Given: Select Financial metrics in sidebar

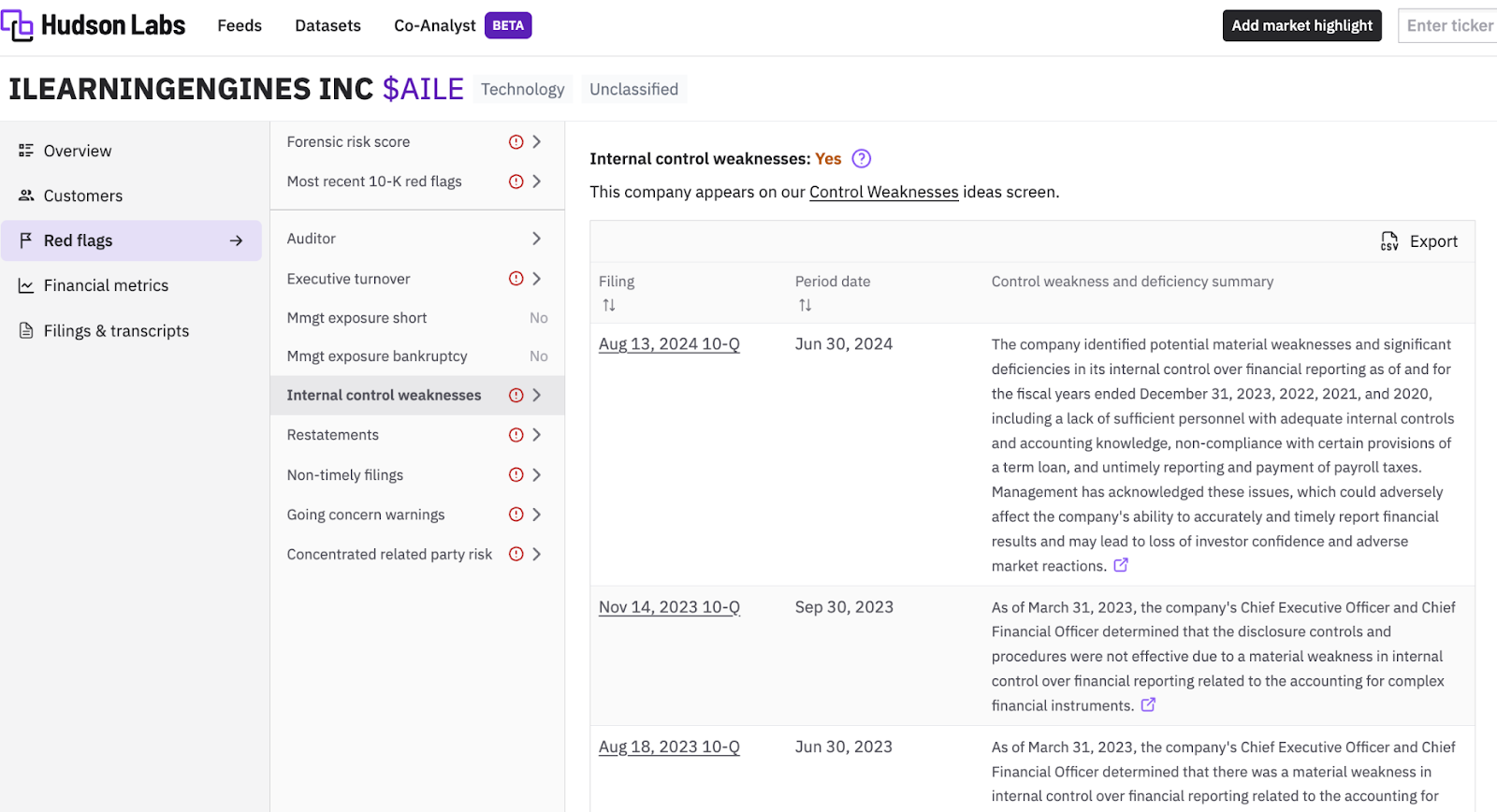Looking at the screenshot, I should pyautogui.click(x=106, y=285).
